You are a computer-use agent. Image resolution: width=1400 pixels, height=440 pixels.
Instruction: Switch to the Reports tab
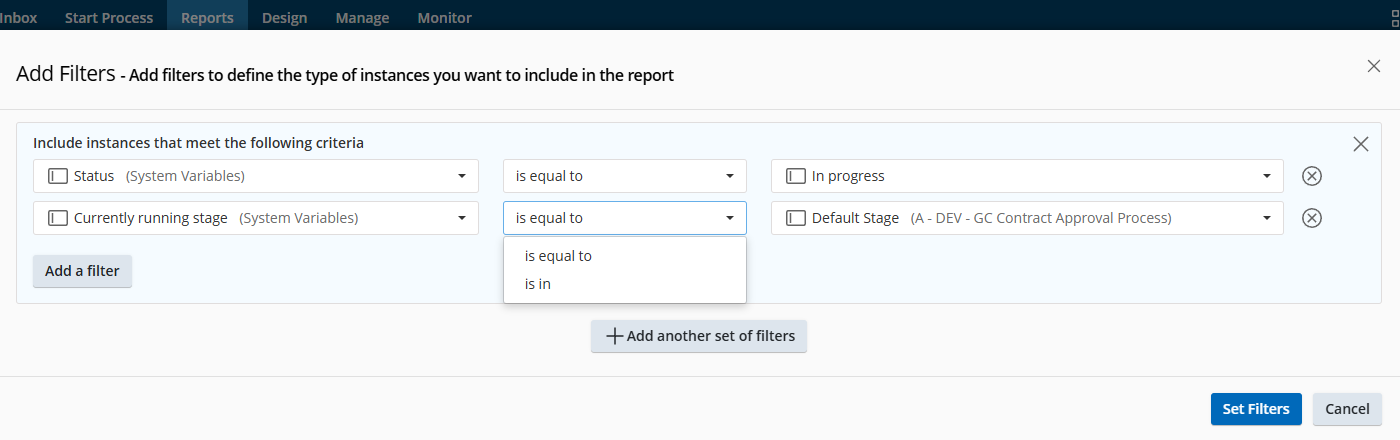209,17
